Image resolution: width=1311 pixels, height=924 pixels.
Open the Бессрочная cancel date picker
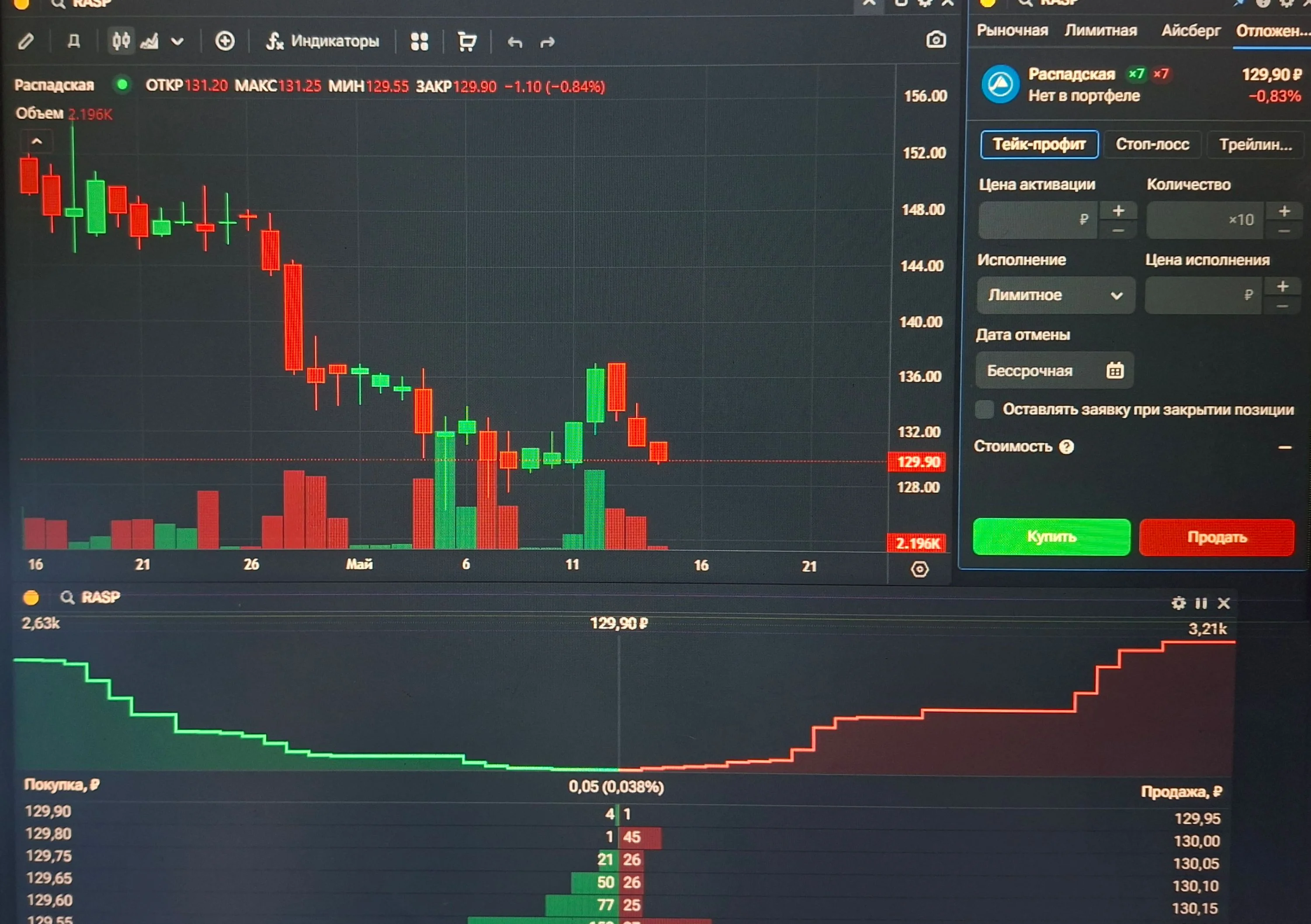(1054, 371)
